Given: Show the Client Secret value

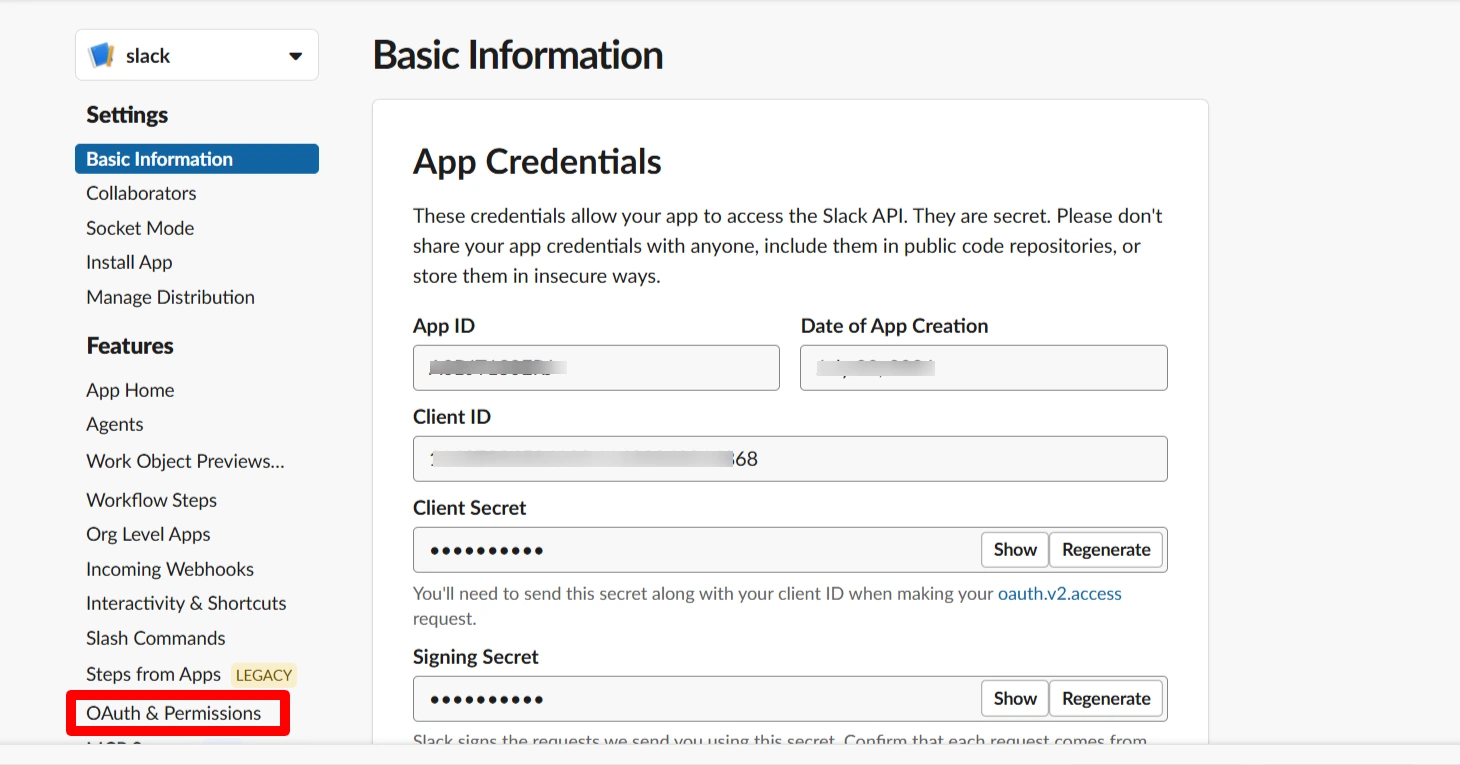Looking at the screenshot, I should [x=1015, y=550].
